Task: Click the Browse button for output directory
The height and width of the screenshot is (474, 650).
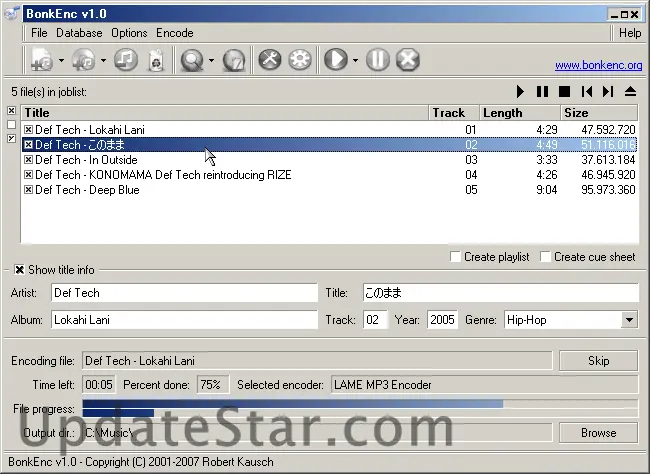Action: [x=599, y=433]
